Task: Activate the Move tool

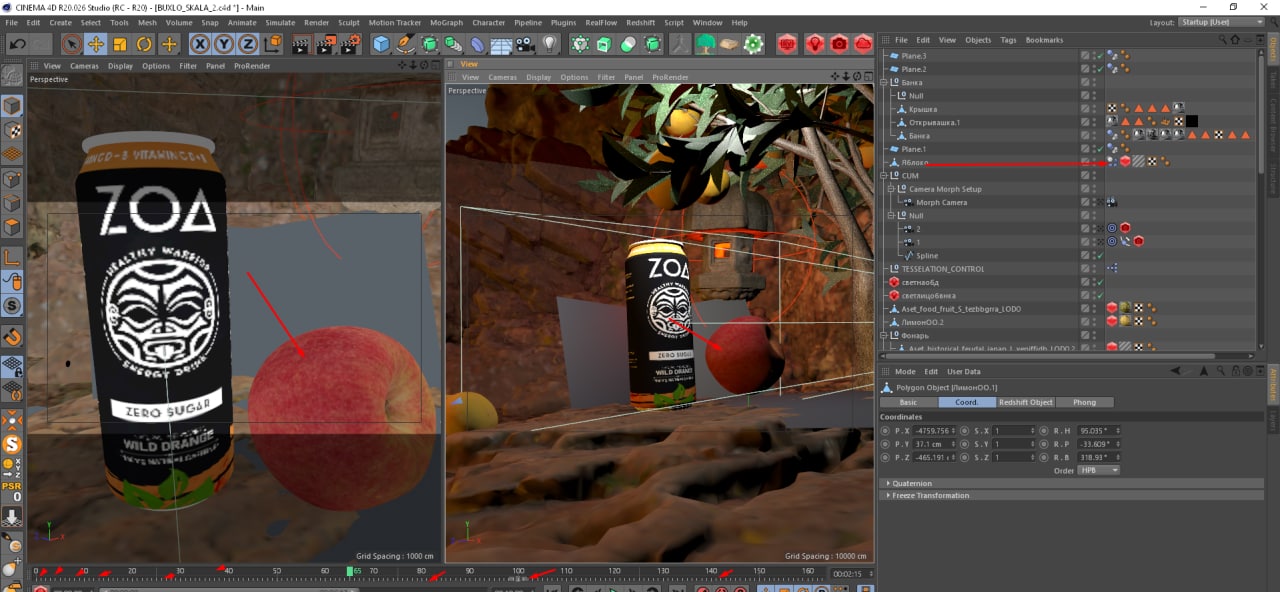Action: click(x=96, y=44)
